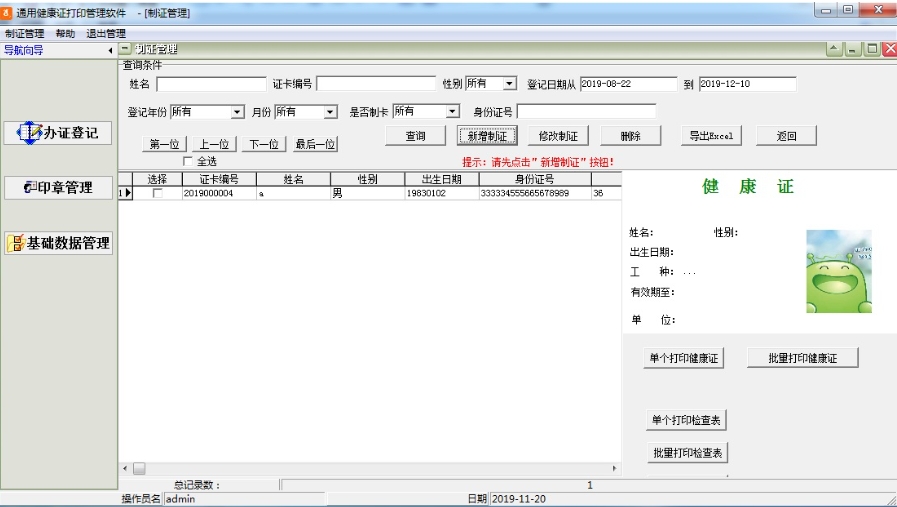Open the 性别 dropdown

509,84
